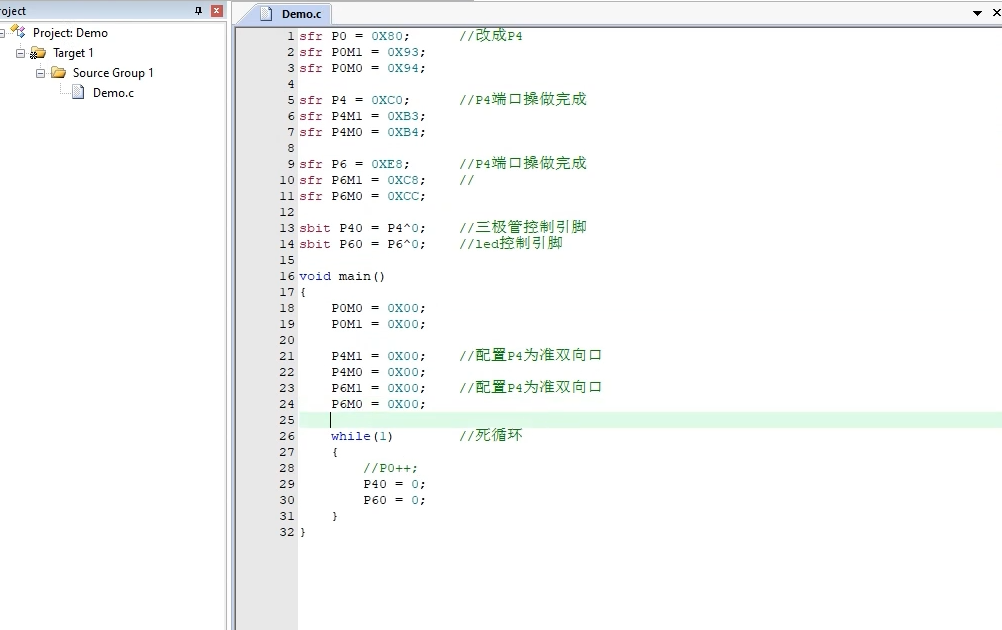
Task: Click the Source Group 1 folder icon
Action: pyautogui.click(x=58, y=73)
